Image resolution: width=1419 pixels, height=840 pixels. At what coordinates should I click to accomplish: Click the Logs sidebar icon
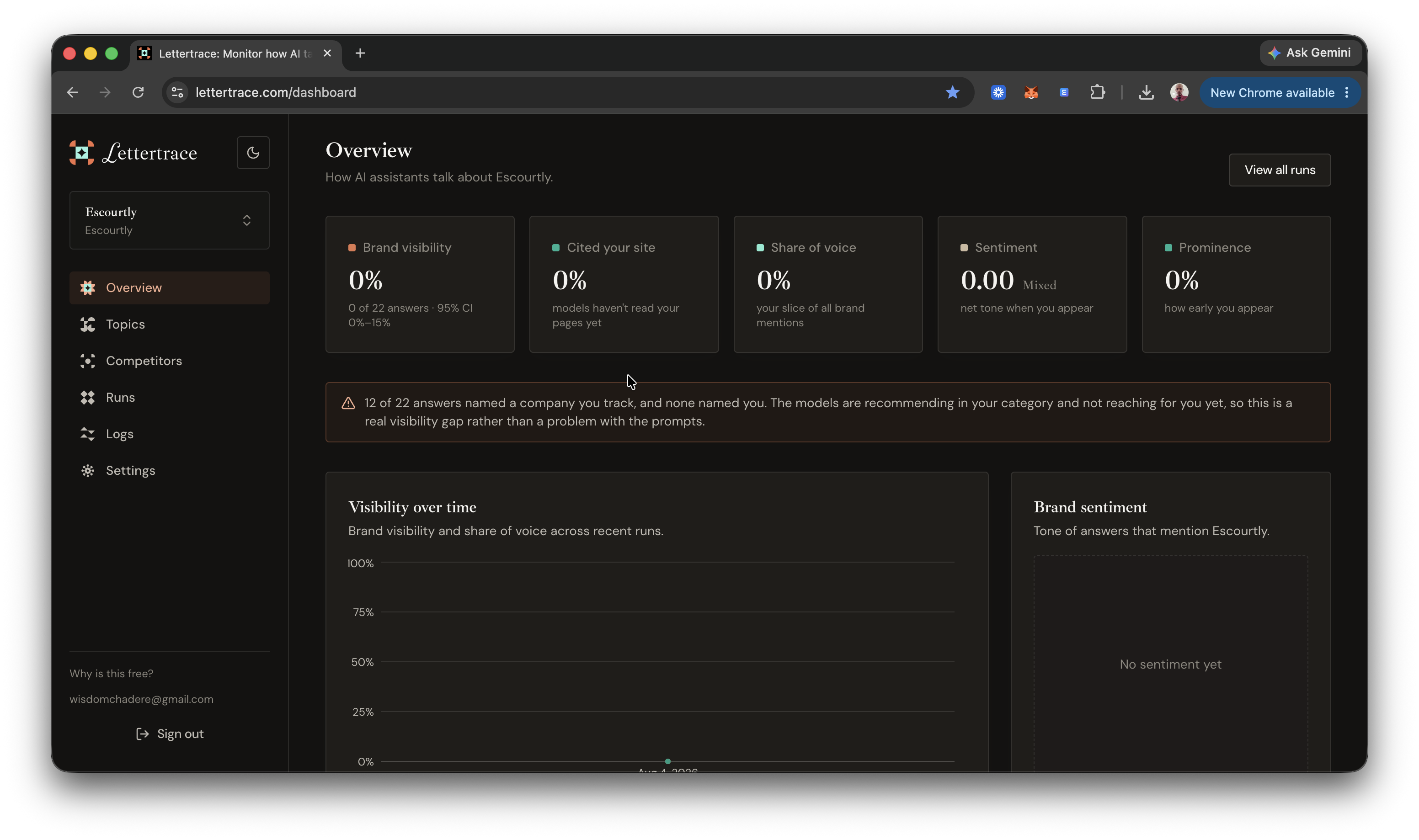88,434
